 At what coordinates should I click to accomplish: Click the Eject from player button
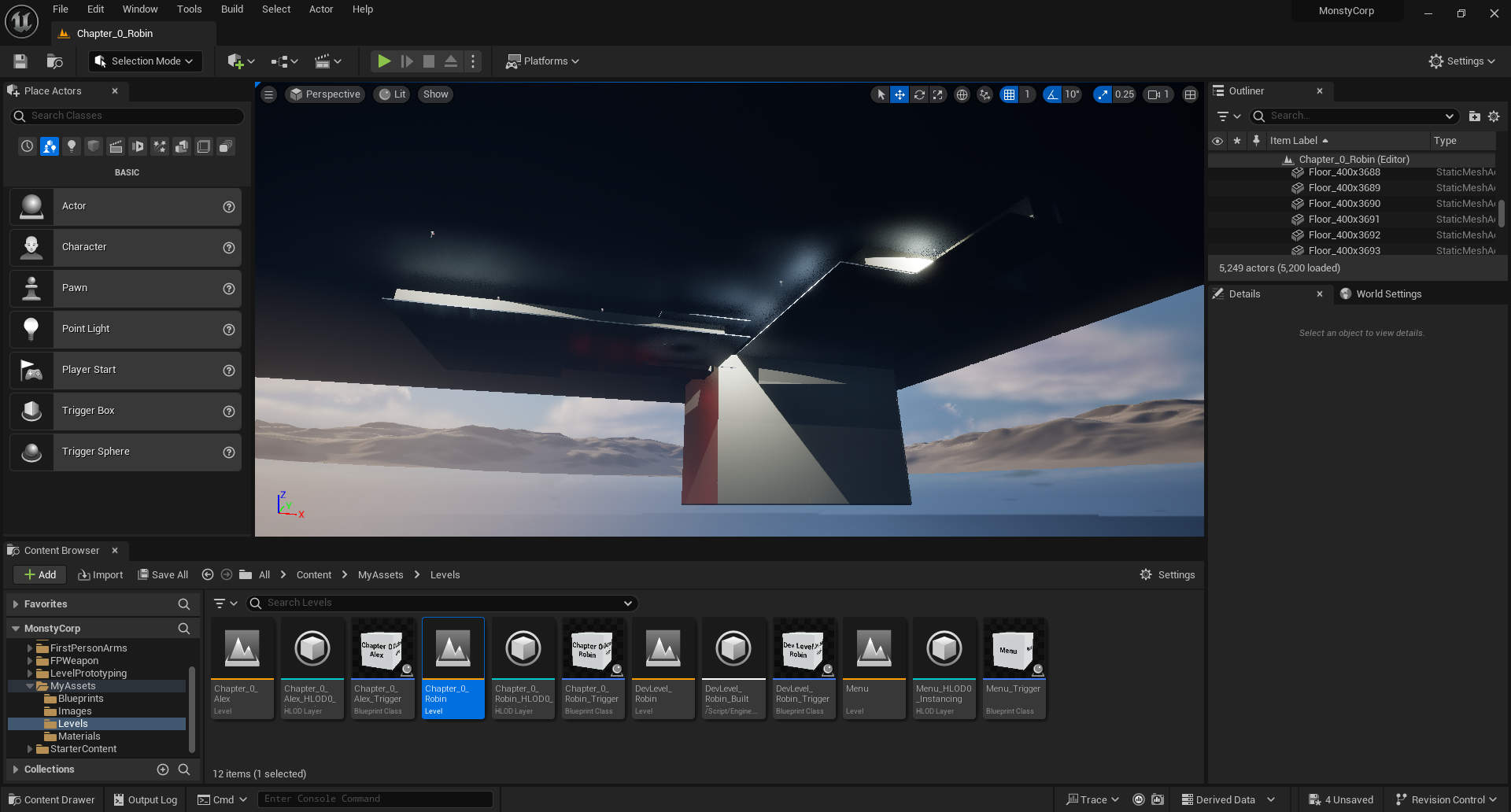tap(451, 61)
